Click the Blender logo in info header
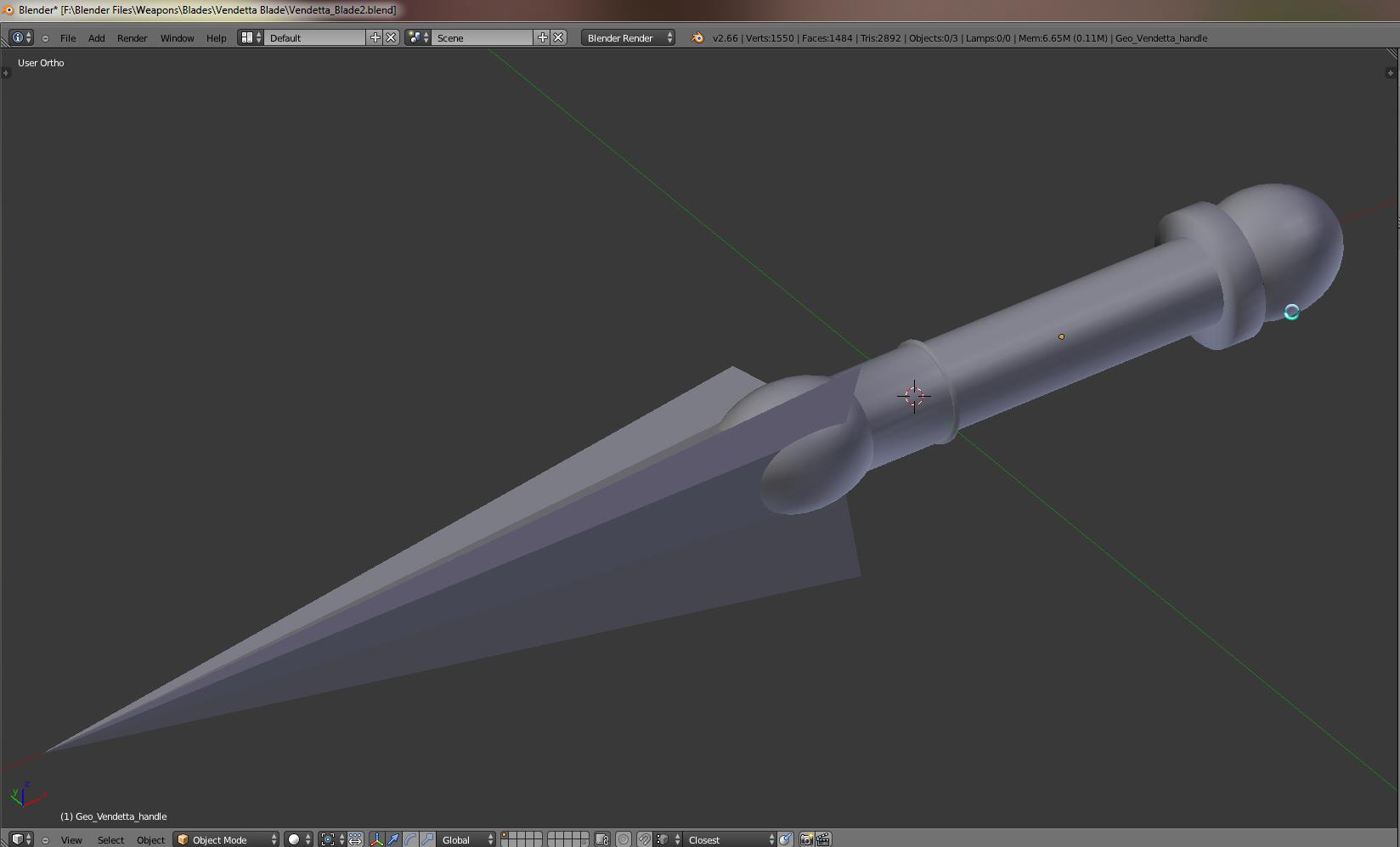Image resolution: width=1400 pixels, height=847 pixels. (697, 37)
